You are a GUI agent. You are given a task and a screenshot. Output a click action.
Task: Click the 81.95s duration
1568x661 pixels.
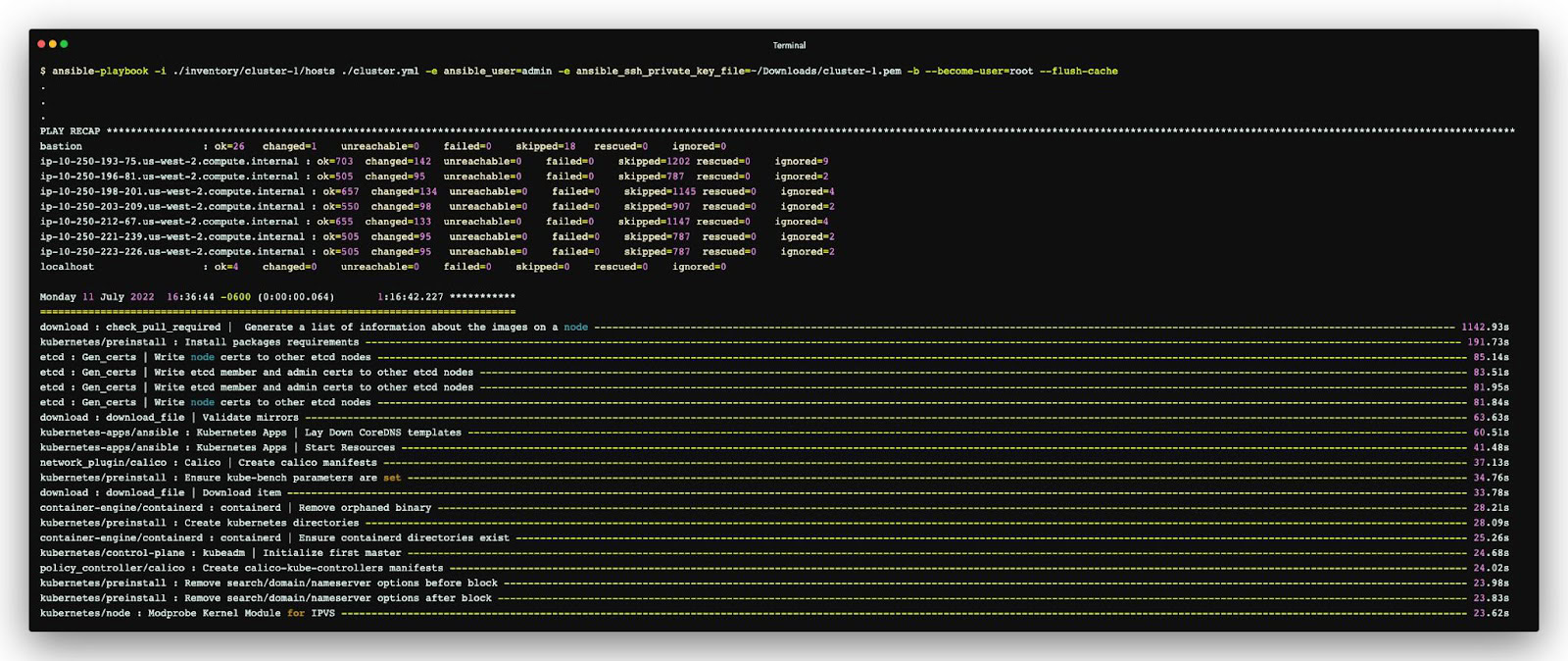(x=1491, y=387)
